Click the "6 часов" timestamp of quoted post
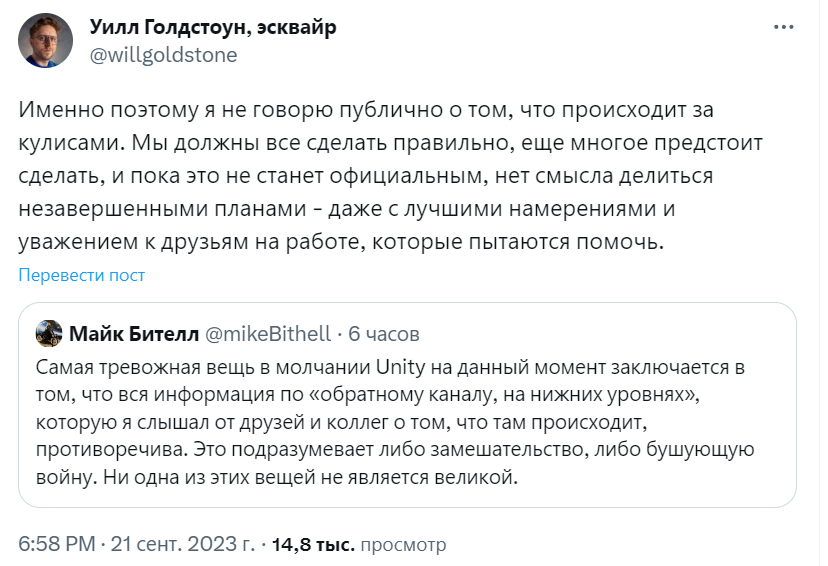The image size is (828, 566). pos(384,334)
